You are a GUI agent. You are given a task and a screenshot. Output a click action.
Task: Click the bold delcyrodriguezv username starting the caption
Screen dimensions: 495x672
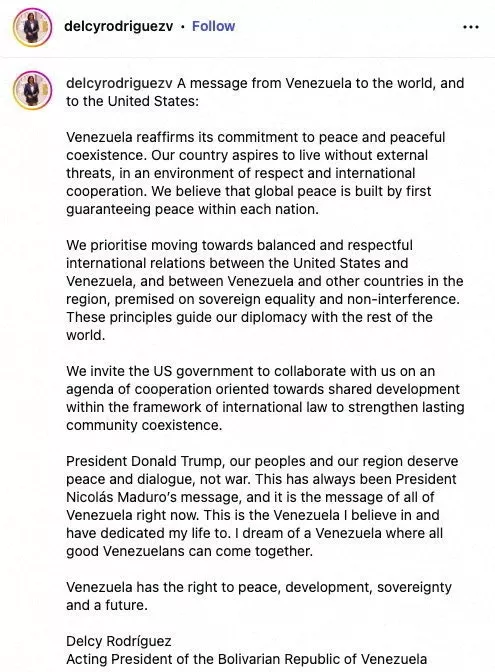(x=119, y=83)
